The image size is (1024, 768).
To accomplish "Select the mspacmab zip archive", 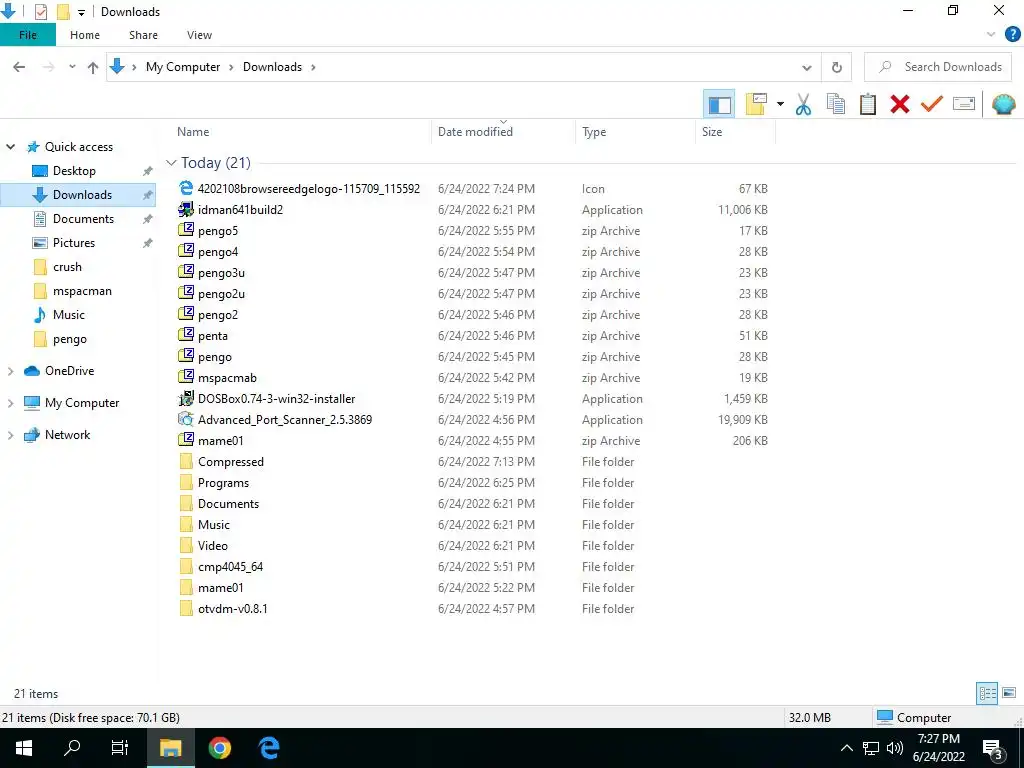I will (227, 377).
